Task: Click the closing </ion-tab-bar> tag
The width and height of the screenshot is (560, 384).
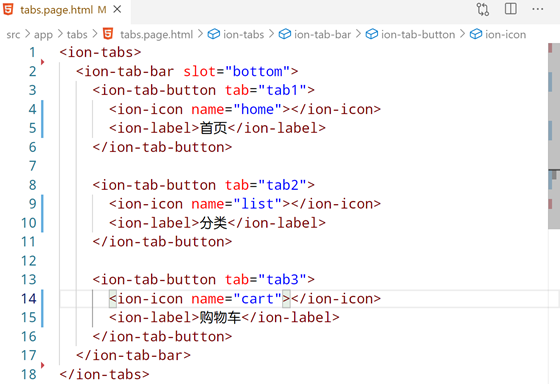Action: (x=133, y=355)
